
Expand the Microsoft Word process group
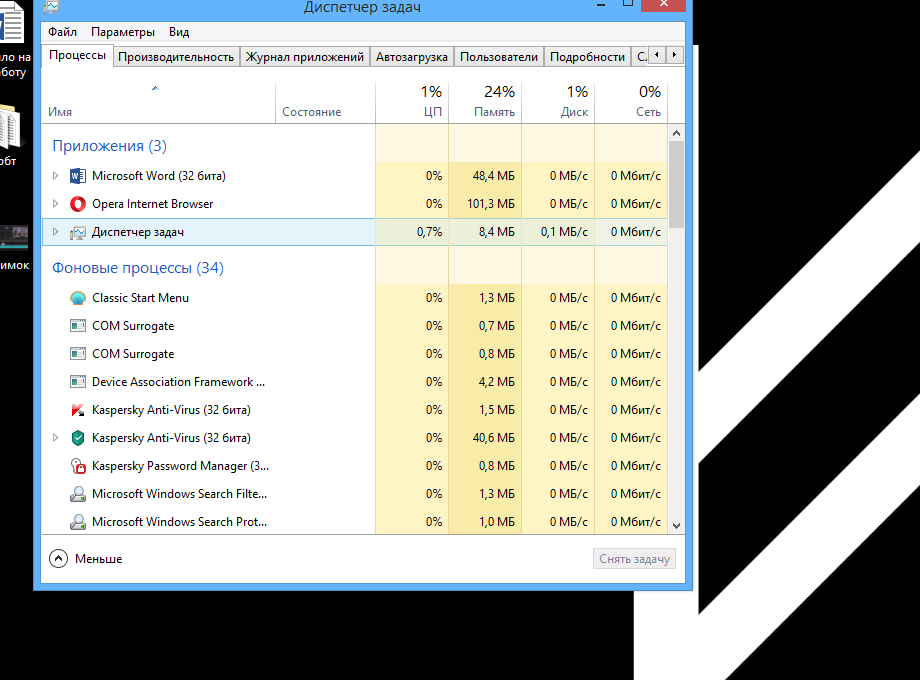coord(55,175)
